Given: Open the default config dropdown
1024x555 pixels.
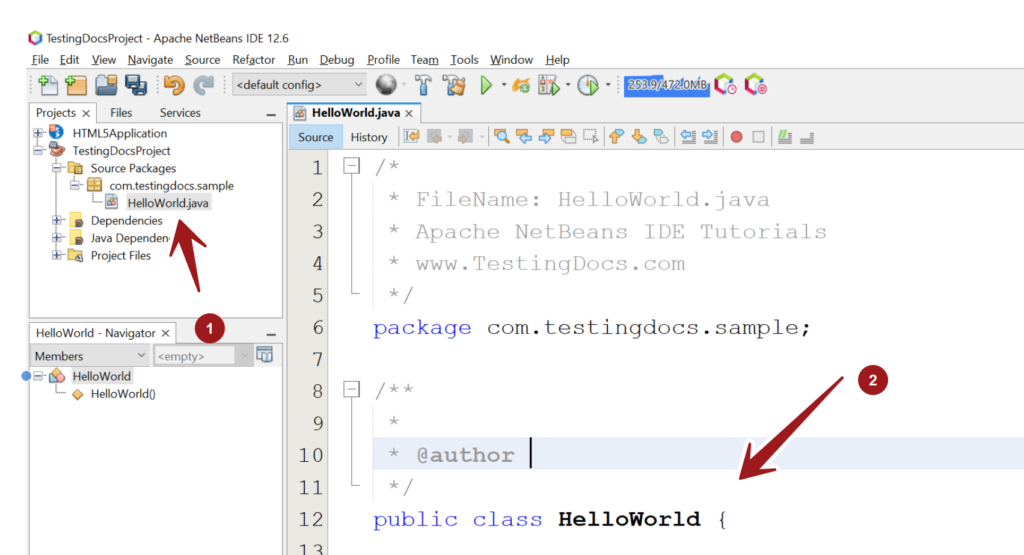Looking at the screenshot, I should (299, 86).
